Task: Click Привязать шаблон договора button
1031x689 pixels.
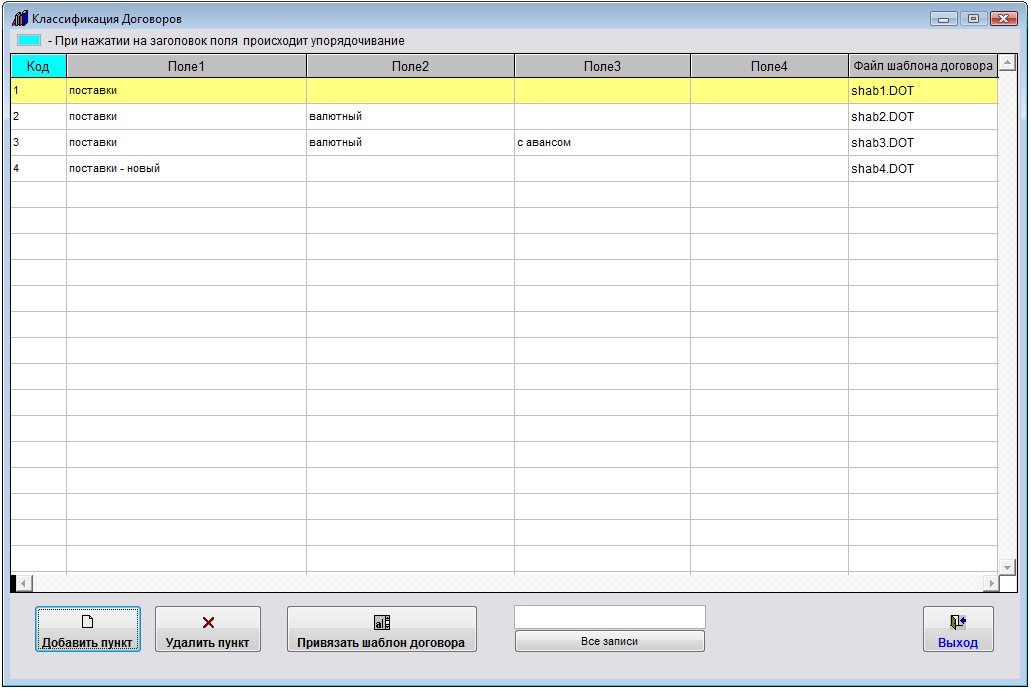Action: [381, 629]
